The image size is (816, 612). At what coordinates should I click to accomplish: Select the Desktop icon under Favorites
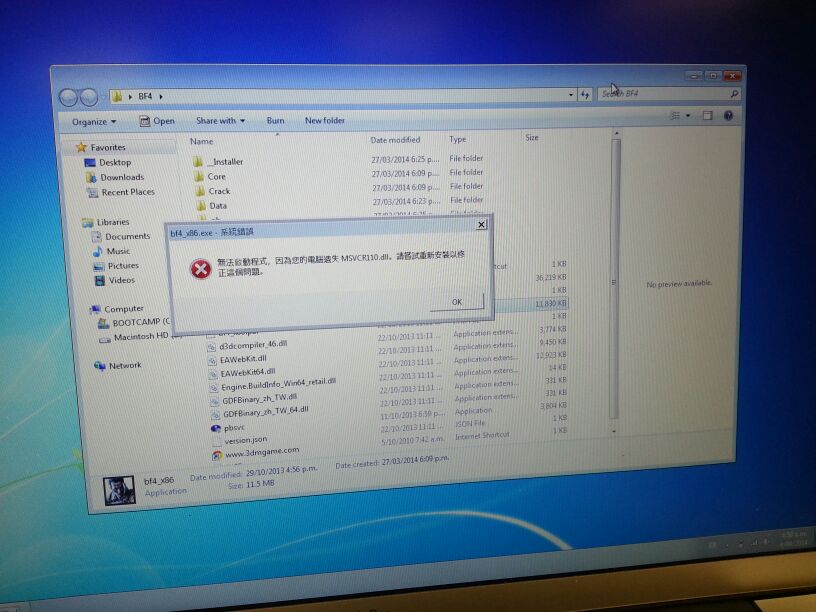90,162
